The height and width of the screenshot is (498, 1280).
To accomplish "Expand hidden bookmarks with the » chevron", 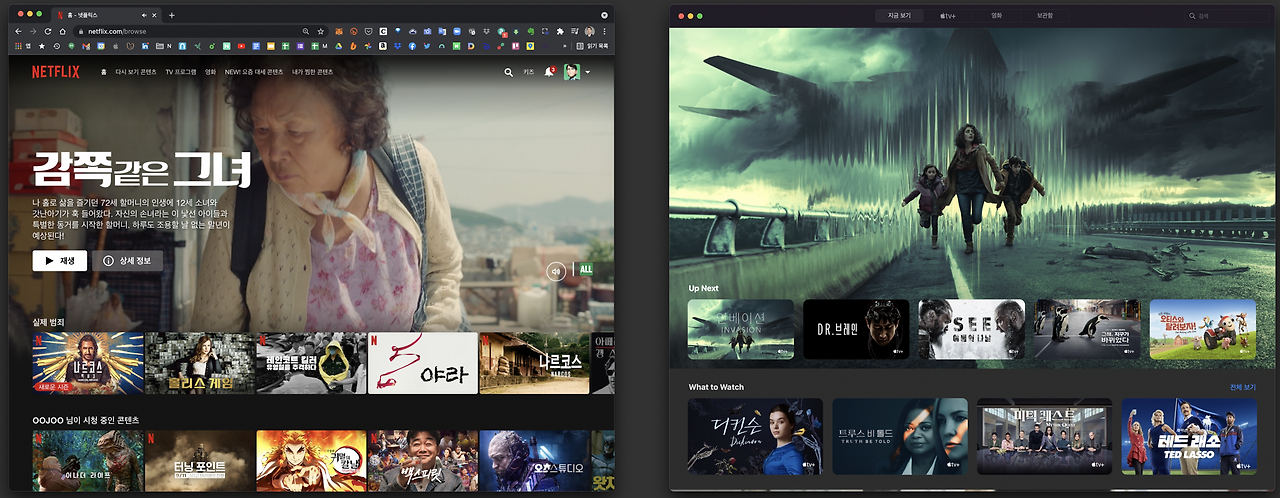I will tap(564, 46).
